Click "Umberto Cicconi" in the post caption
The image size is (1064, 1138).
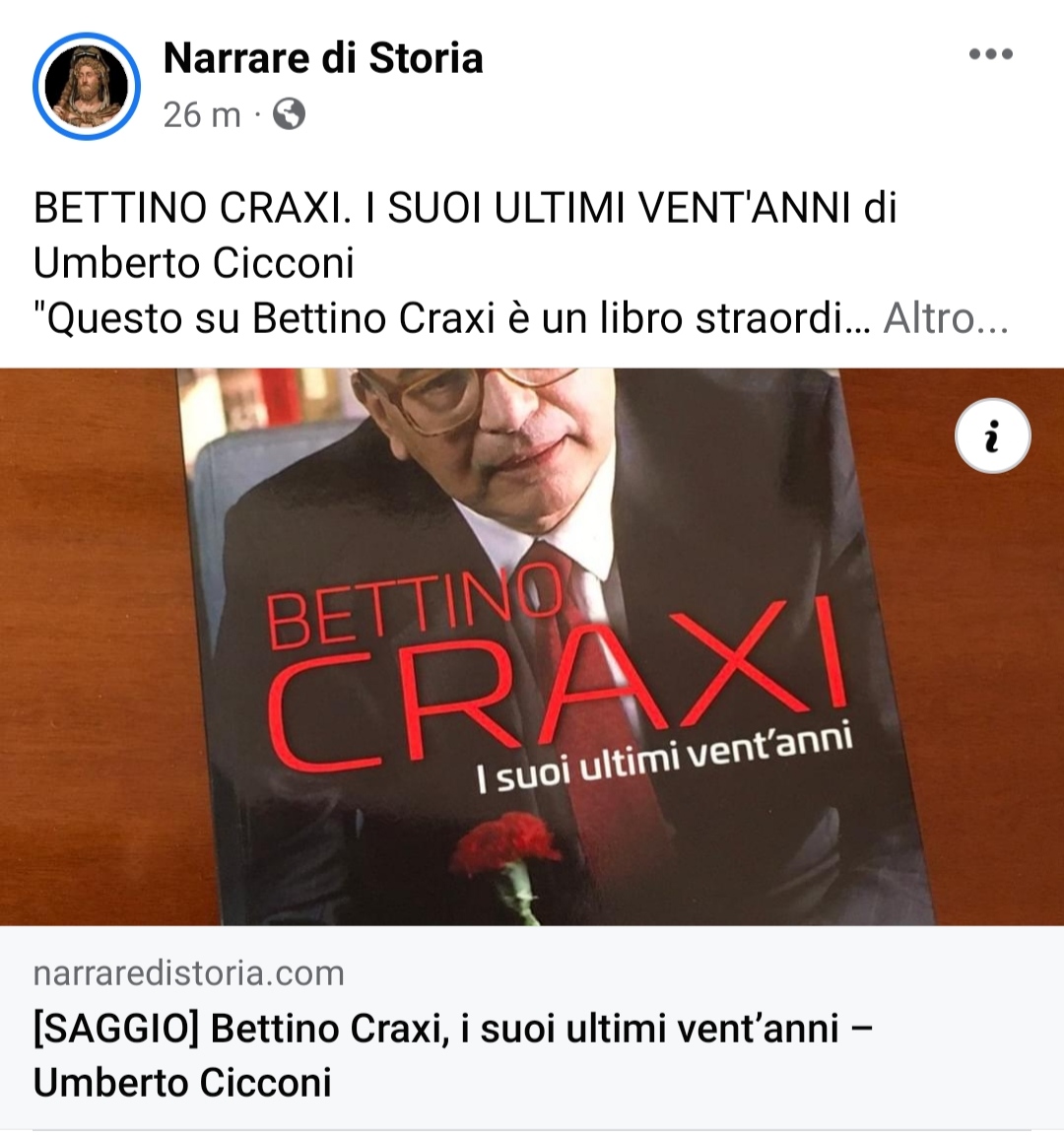click(x=194, y=263)
